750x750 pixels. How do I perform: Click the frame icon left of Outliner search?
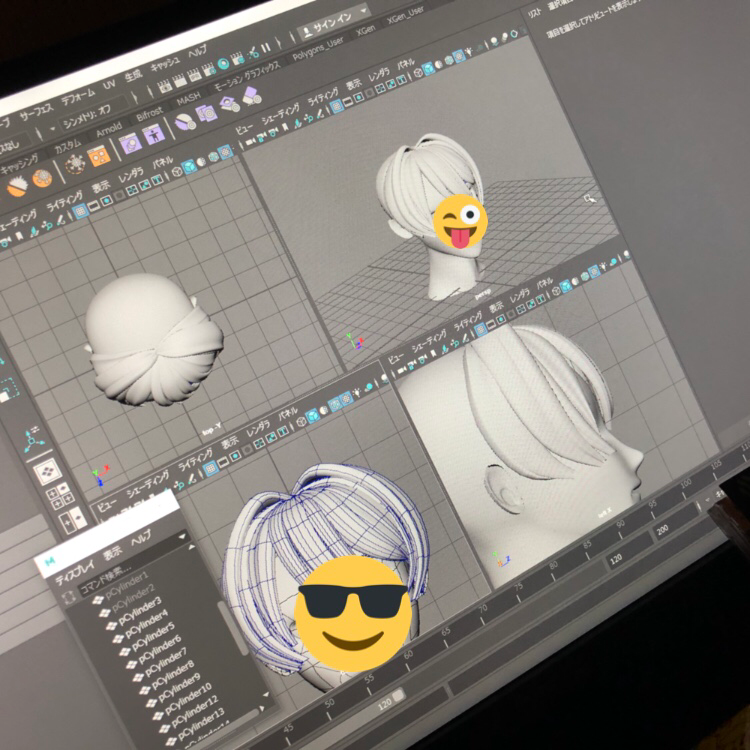pyautogui.click(x=68, y=597)
